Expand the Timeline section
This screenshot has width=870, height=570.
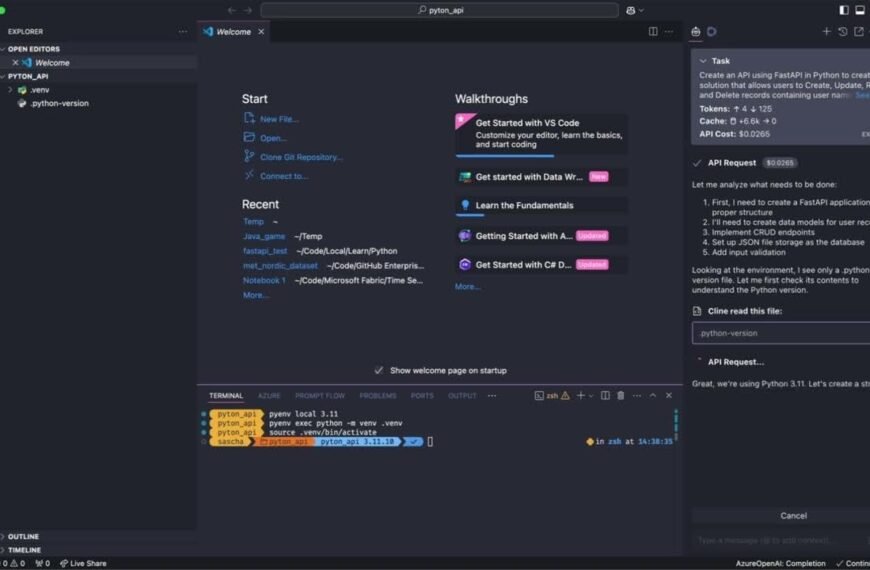coord(22,550)
